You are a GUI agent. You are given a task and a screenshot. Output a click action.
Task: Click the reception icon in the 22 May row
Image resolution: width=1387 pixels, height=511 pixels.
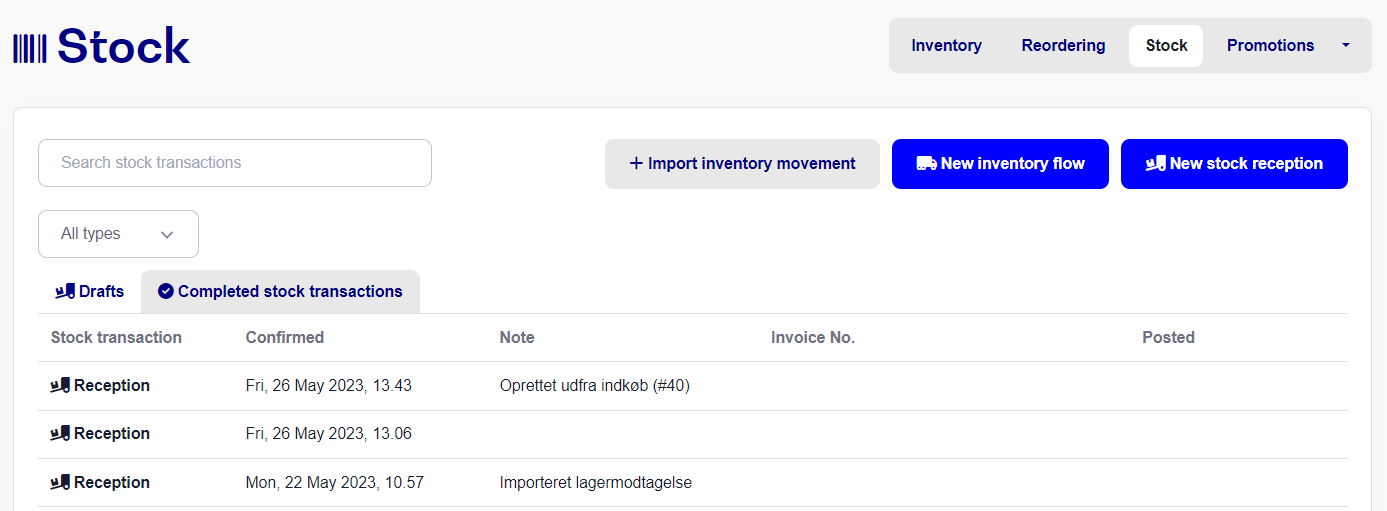click(61, 482)
